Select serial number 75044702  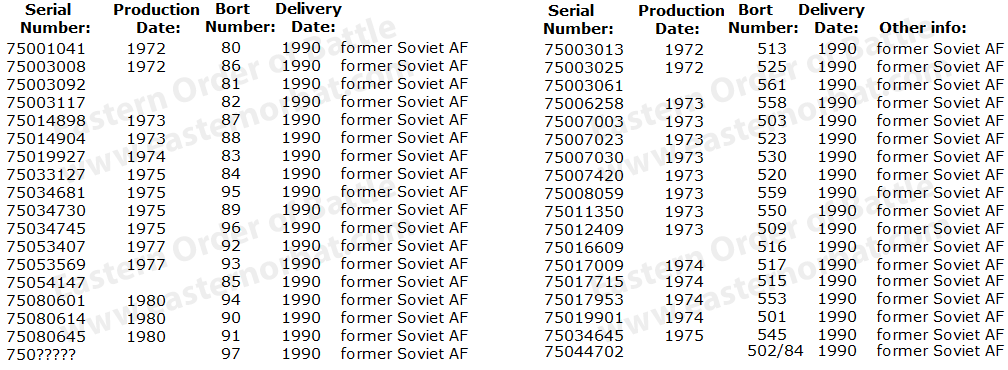point(584,352)
